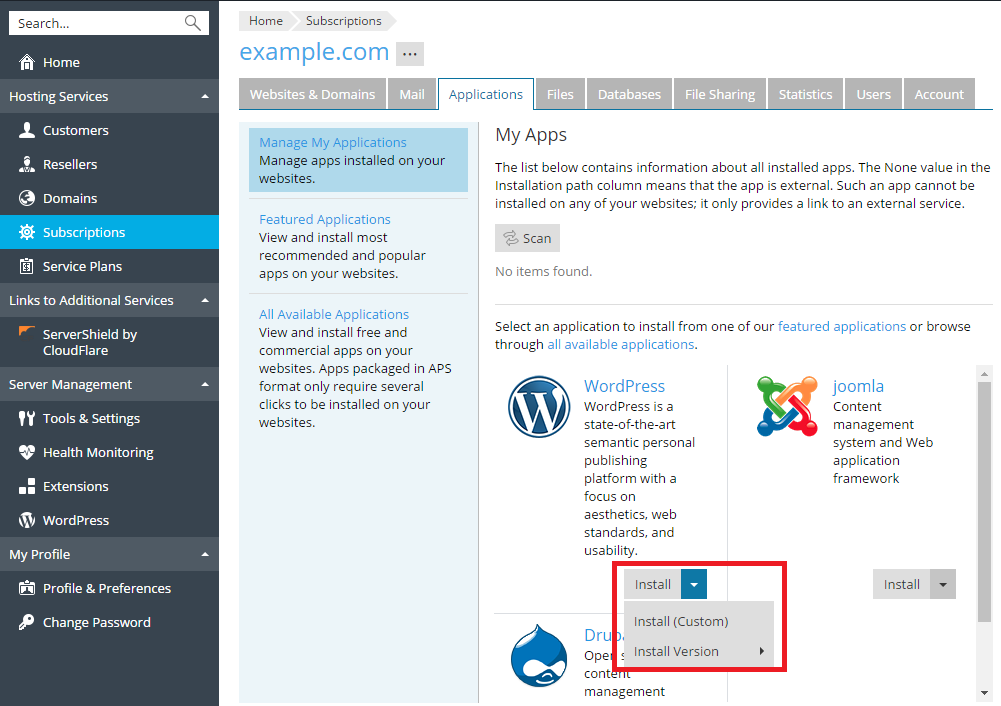Click the search magnifier icon
The width and height of the screenshot is (1001, 706).
pyautogui.click(x=193, y=23)
